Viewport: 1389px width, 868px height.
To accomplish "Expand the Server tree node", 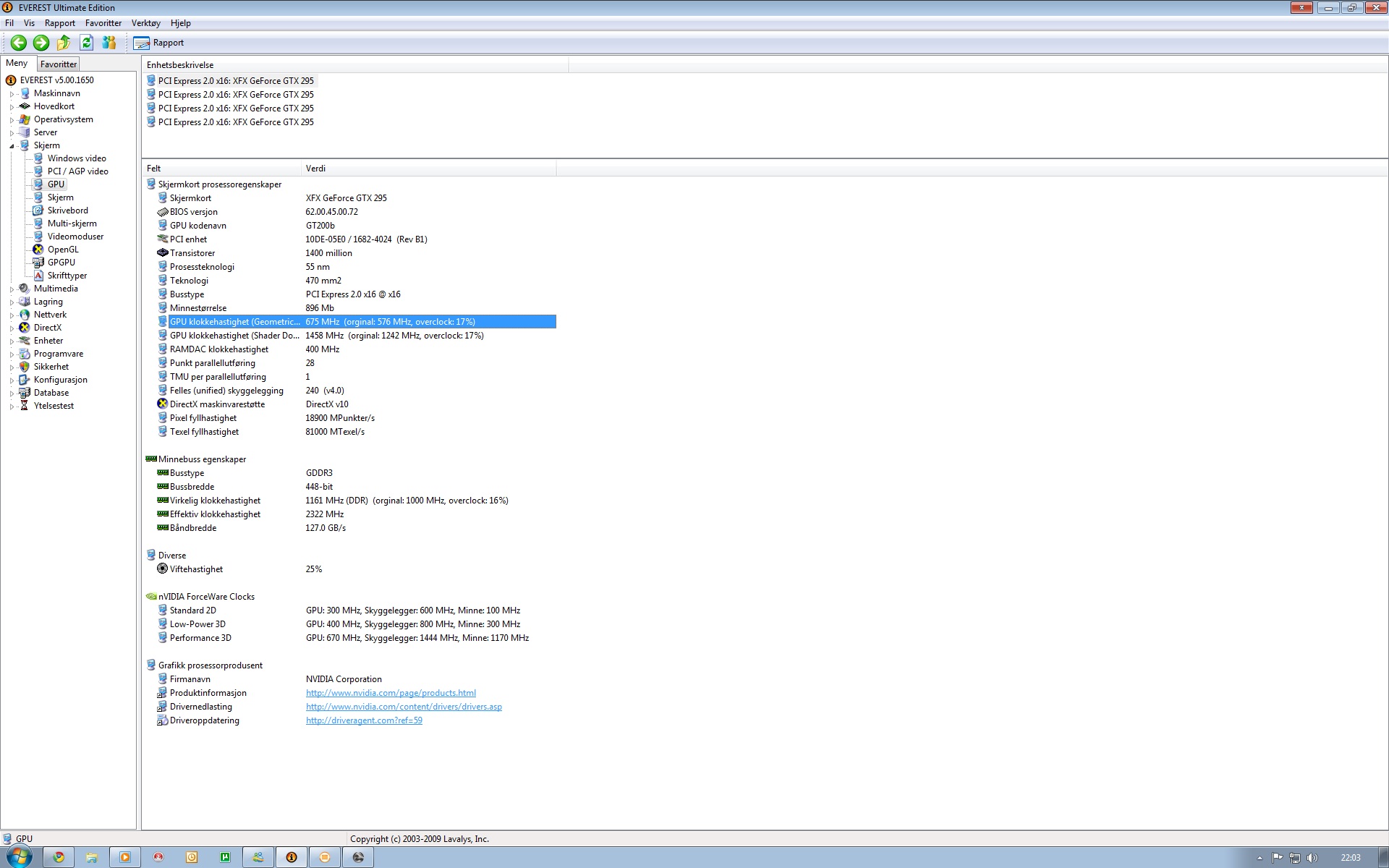I will [12, 132].
